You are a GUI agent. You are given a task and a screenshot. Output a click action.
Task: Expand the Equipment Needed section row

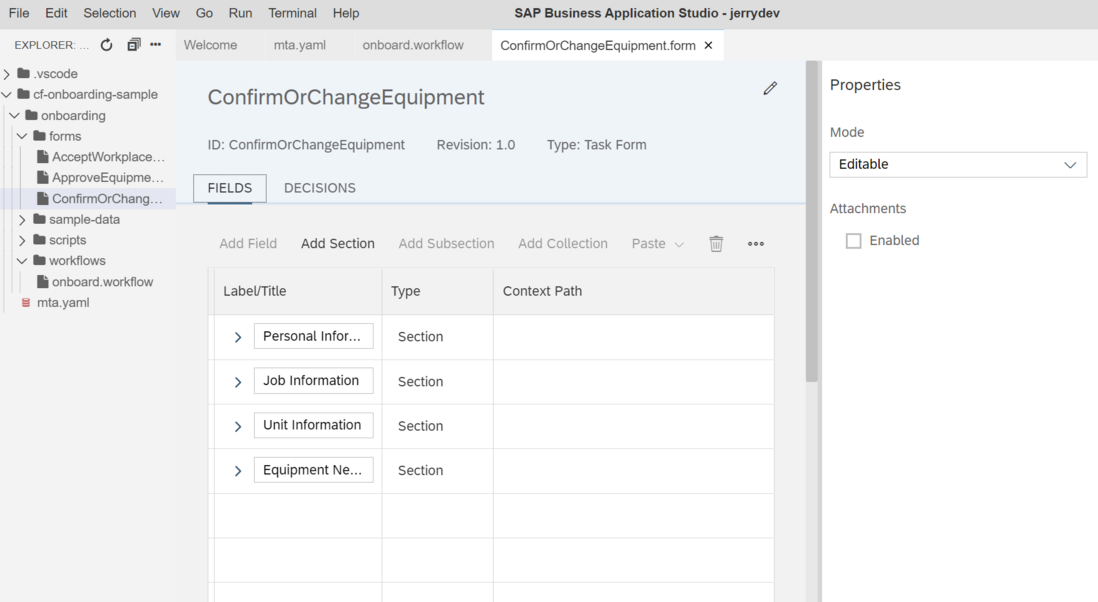pyautogui.click(x=238, y=471)
